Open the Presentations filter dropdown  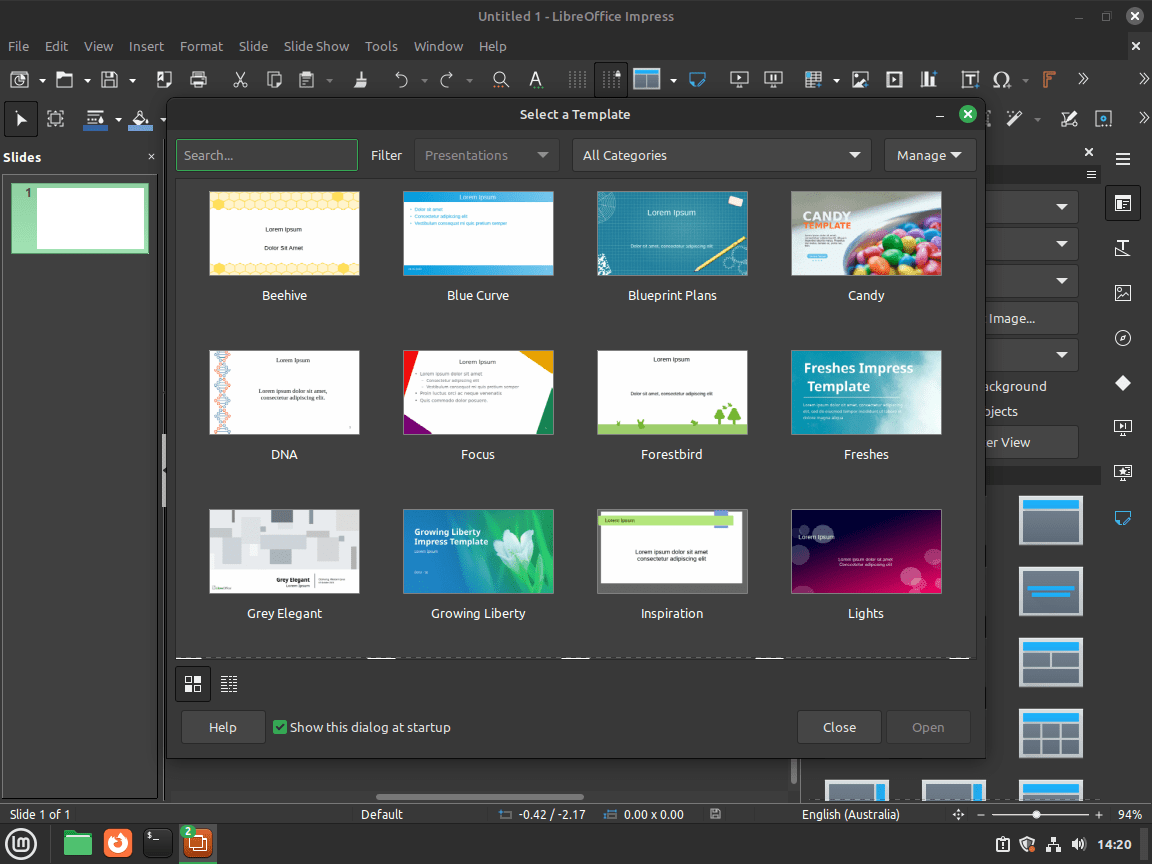(x=486, y=155)
